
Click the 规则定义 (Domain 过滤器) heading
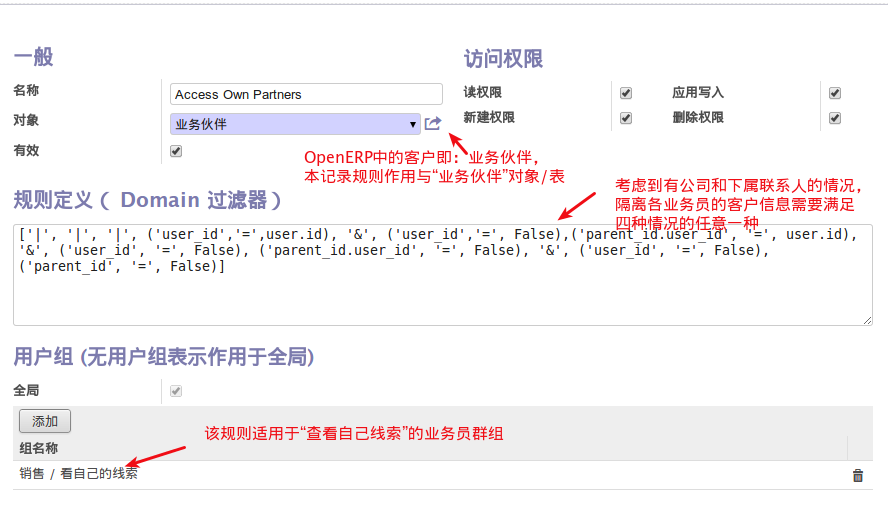tap(148, 200)
